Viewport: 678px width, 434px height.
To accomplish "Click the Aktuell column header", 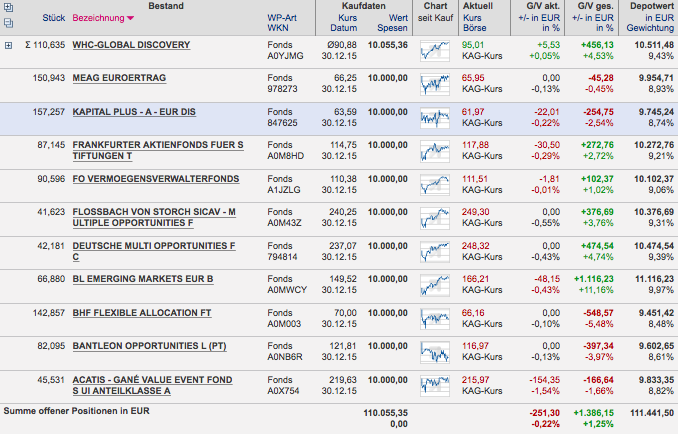I will click(x=478, y=6).
